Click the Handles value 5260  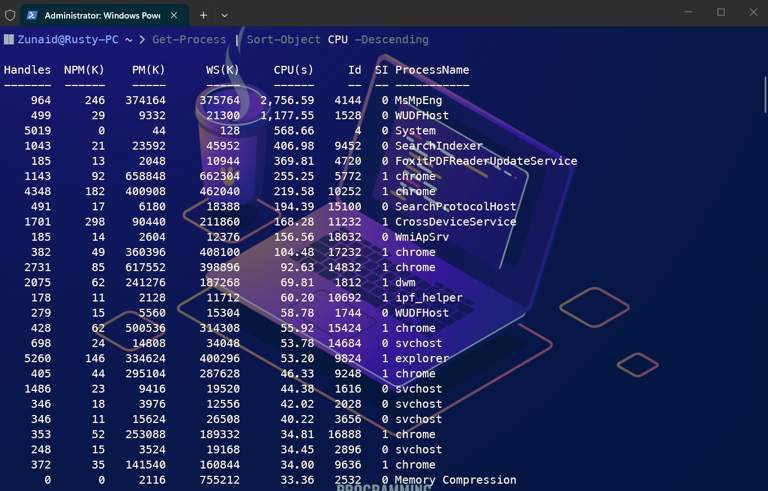[x=38, y=359]
